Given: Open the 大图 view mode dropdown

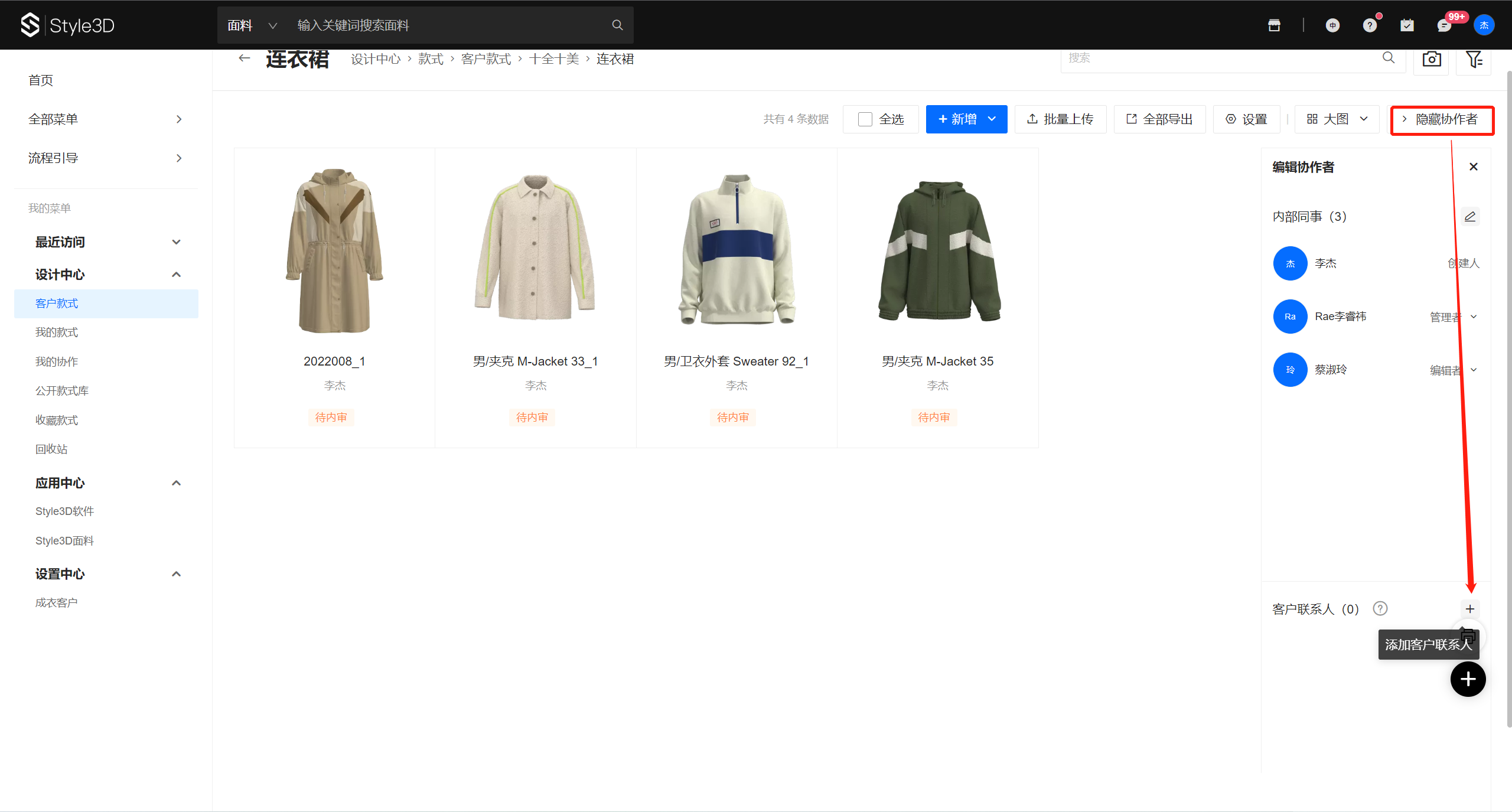Looking at the screenshot, I should coord(1337,119).
